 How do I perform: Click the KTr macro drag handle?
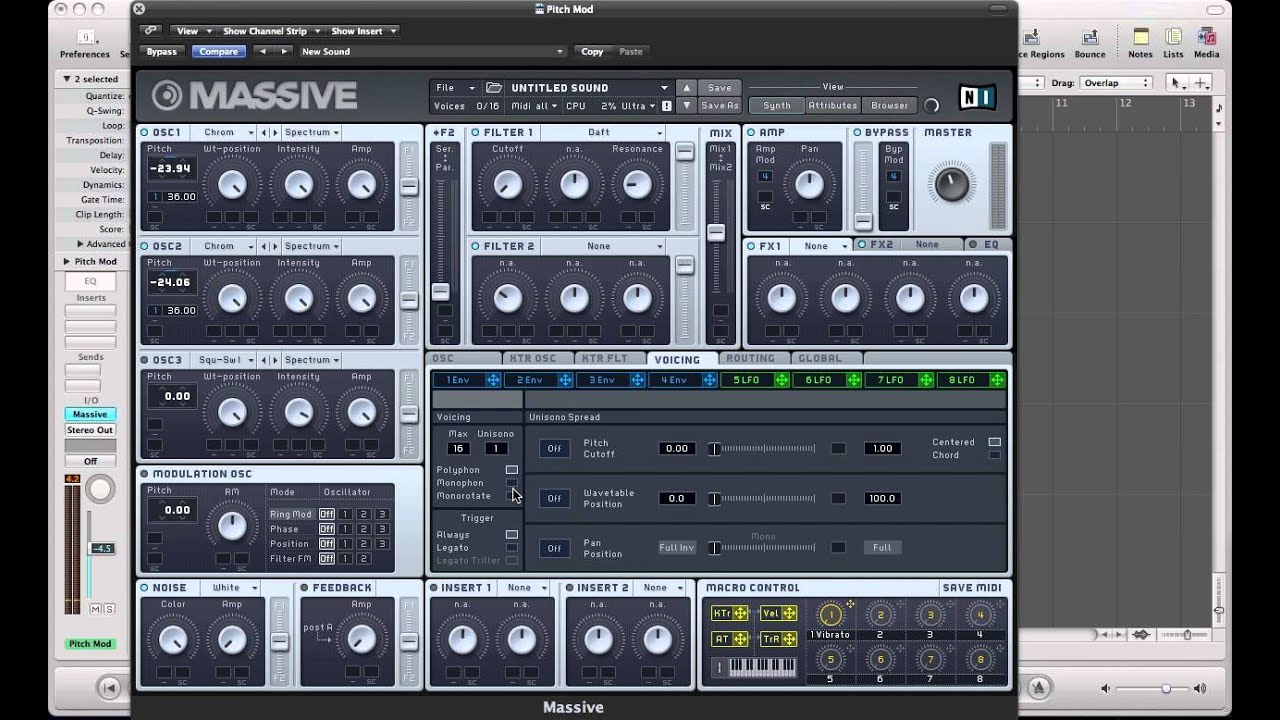tap(741, 613)
